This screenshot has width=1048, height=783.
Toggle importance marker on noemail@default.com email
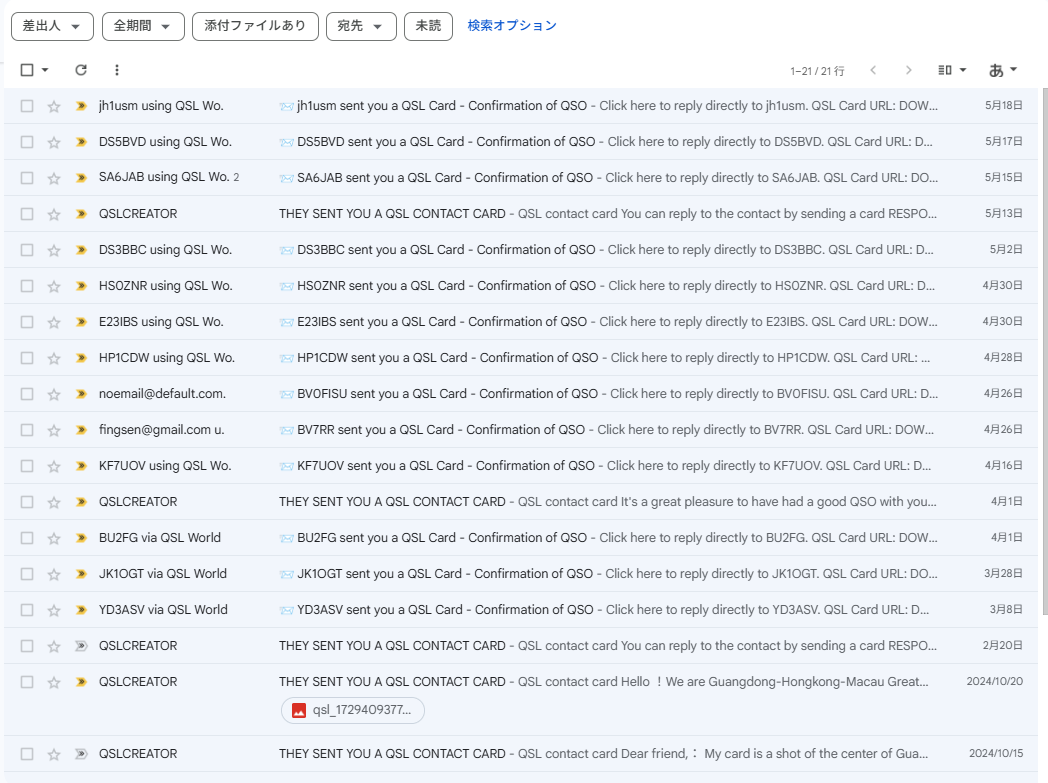81,394
